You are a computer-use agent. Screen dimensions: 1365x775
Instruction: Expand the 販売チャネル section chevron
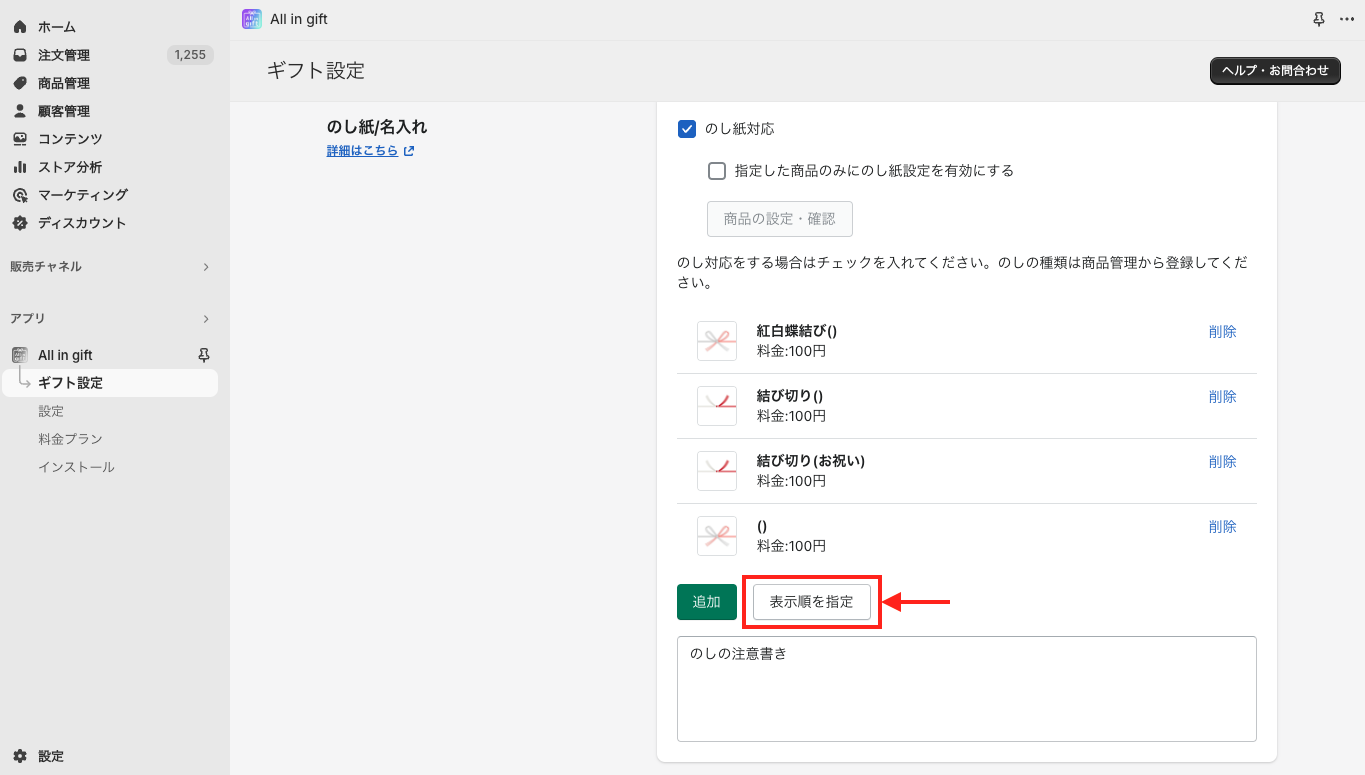pyautogui.click(x=206, y=267)
